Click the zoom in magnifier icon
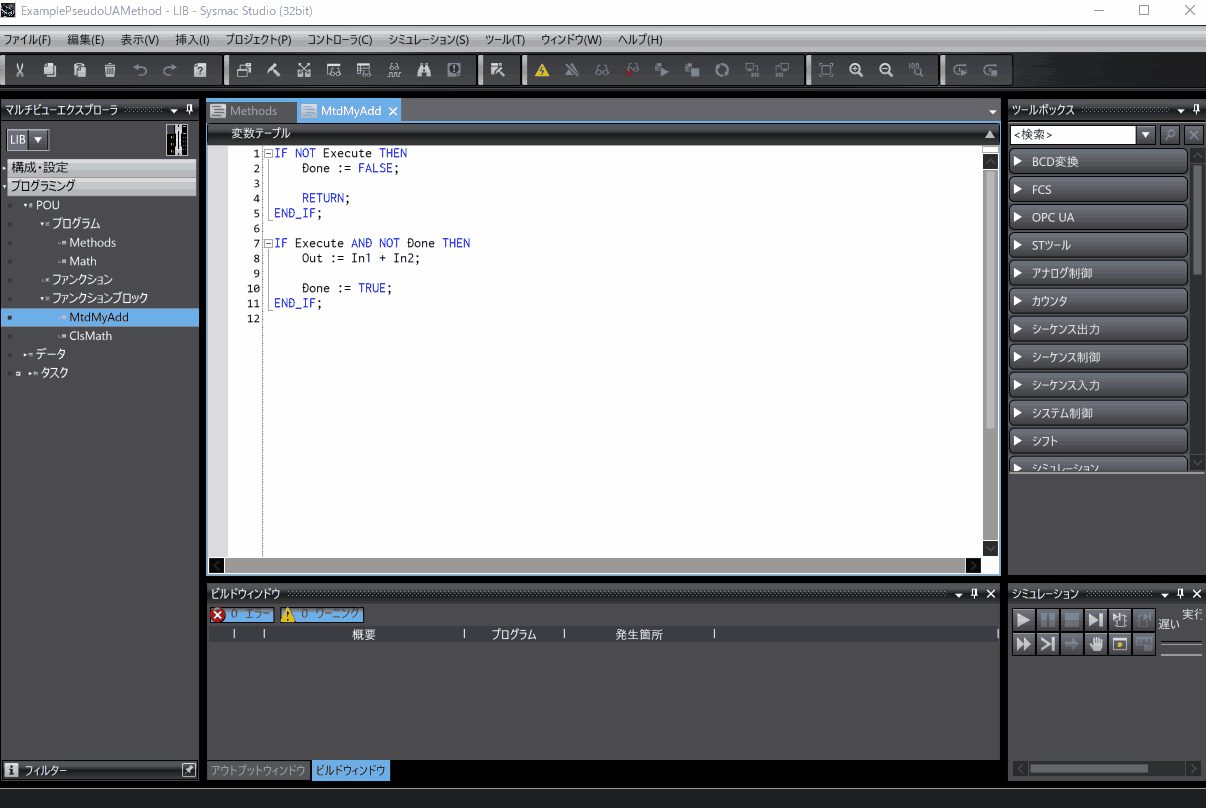 click(x=856, y=70)
